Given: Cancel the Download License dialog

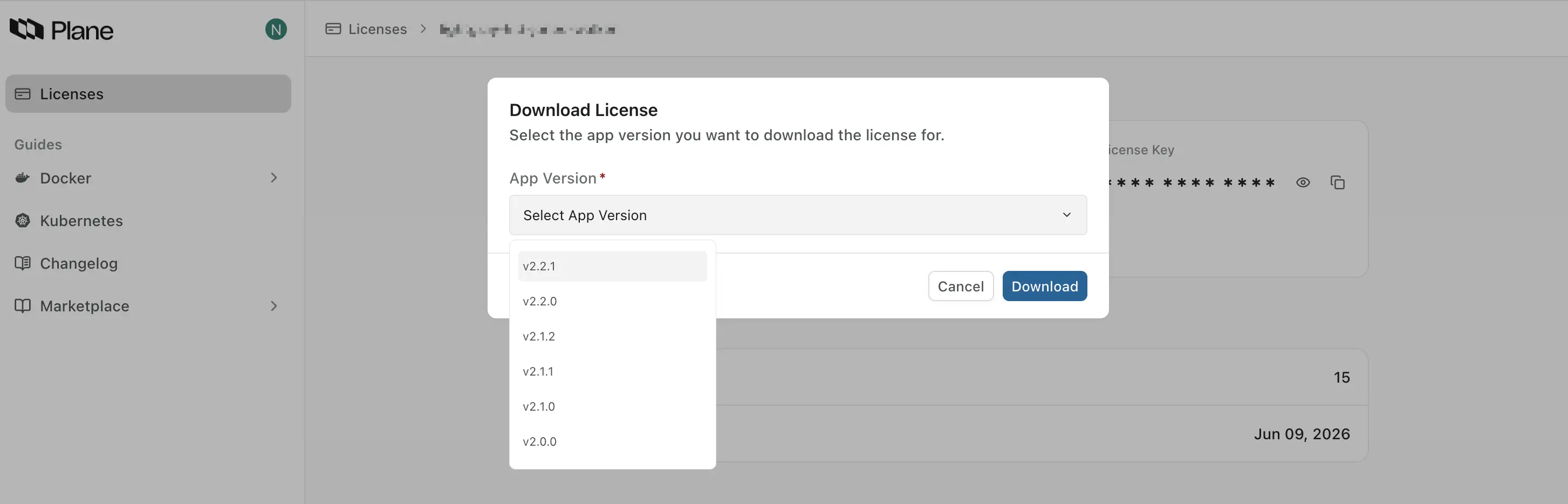Looking at the screenshot, I should tap(961, 285).
